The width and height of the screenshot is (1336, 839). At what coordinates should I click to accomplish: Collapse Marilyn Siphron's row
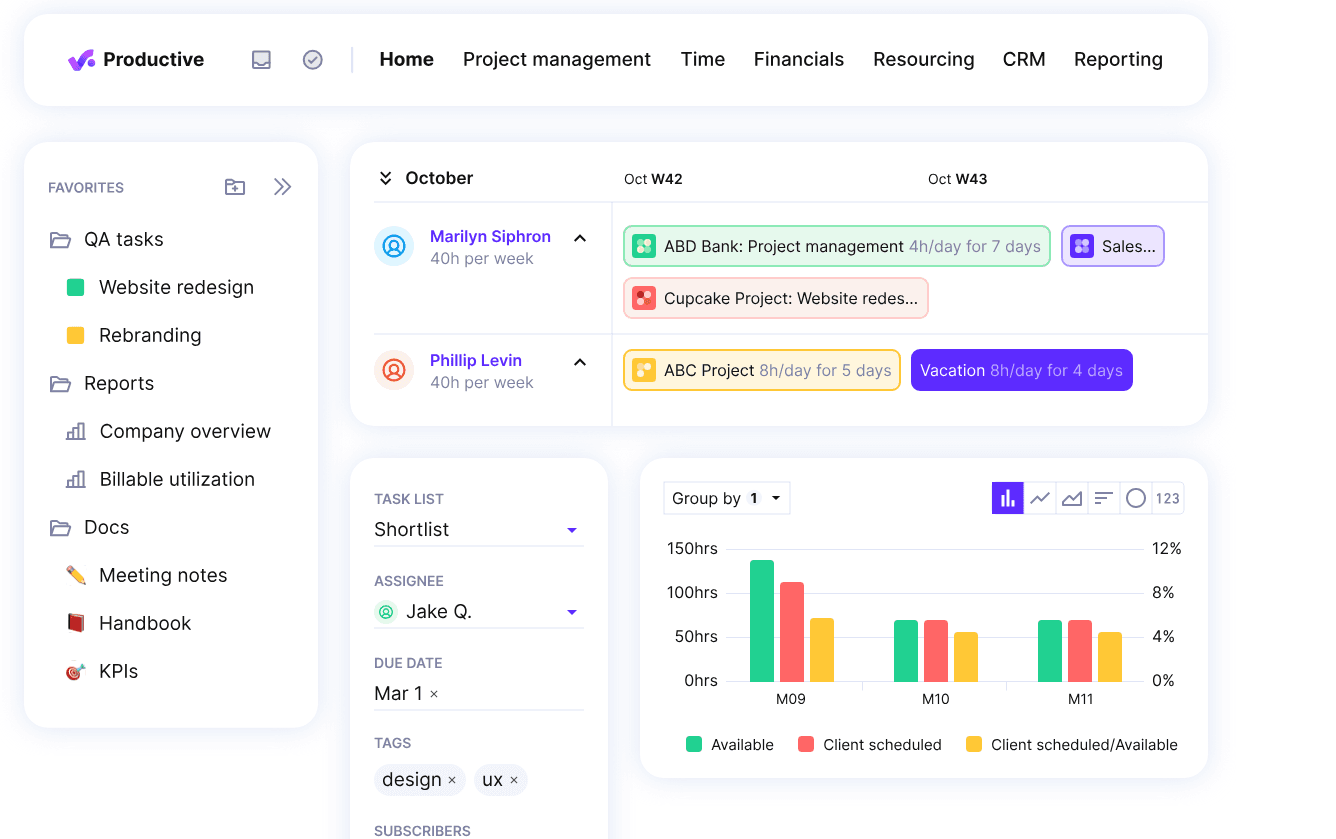click(580, 238)
